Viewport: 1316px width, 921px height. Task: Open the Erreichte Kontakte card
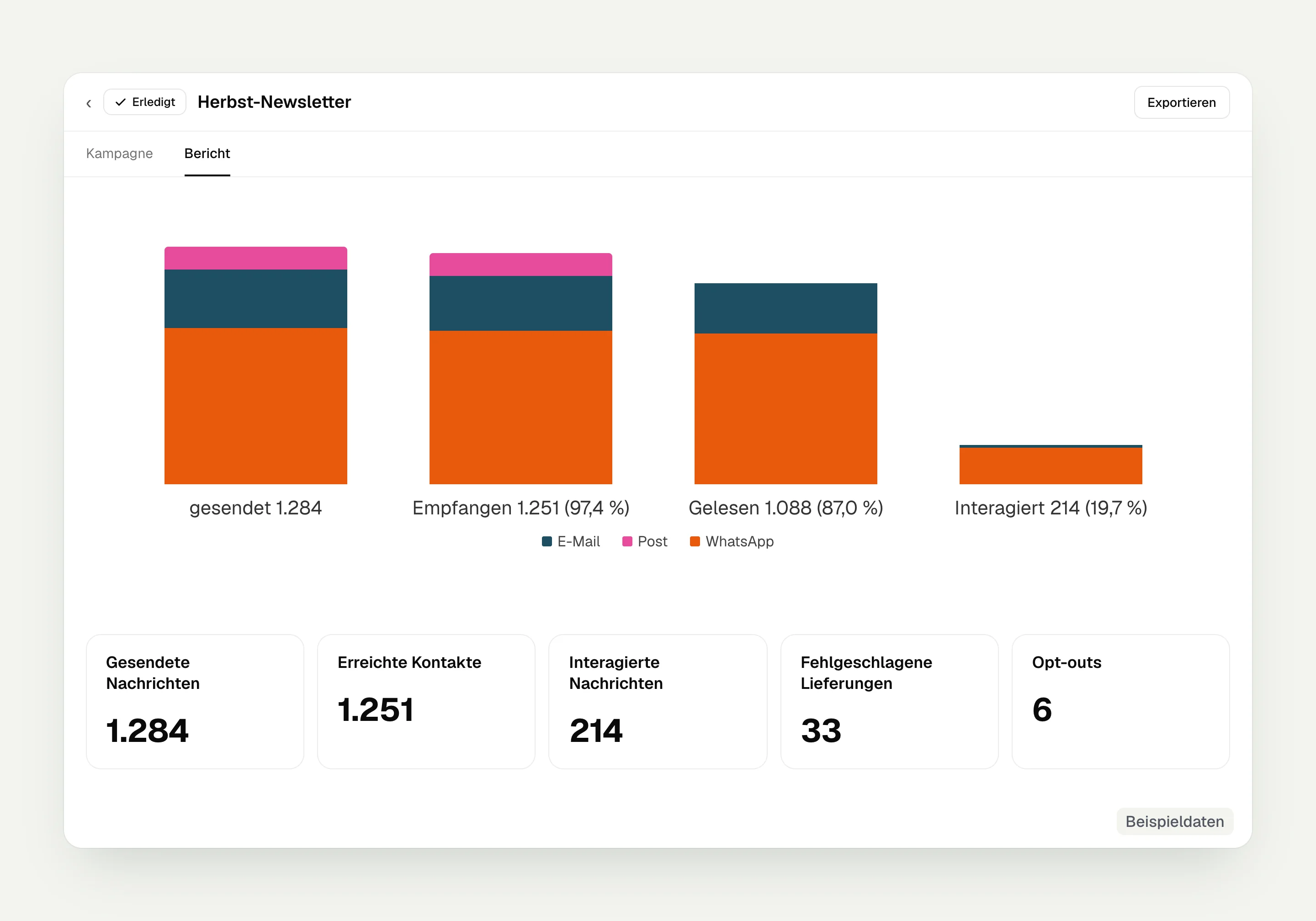click(x=426, y=702)
